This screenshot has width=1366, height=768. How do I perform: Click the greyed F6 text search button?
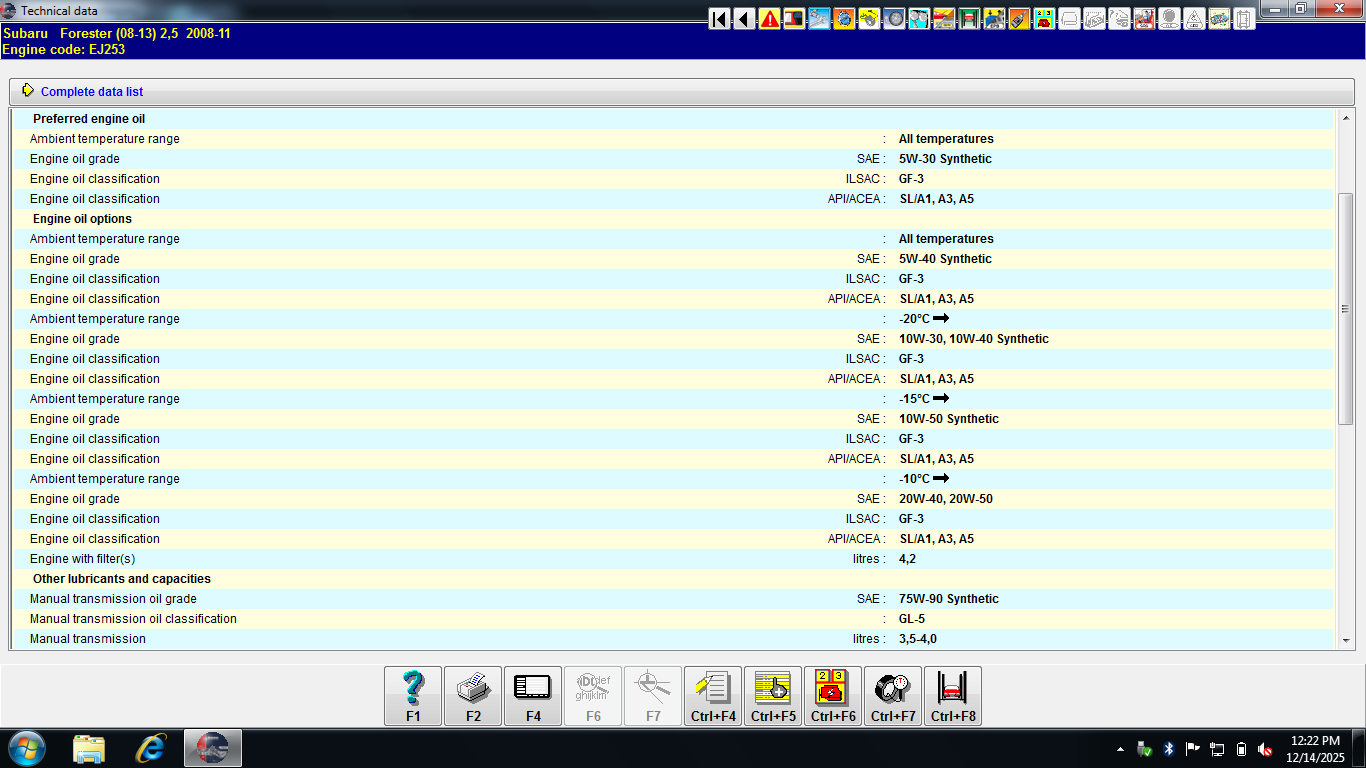593,696
